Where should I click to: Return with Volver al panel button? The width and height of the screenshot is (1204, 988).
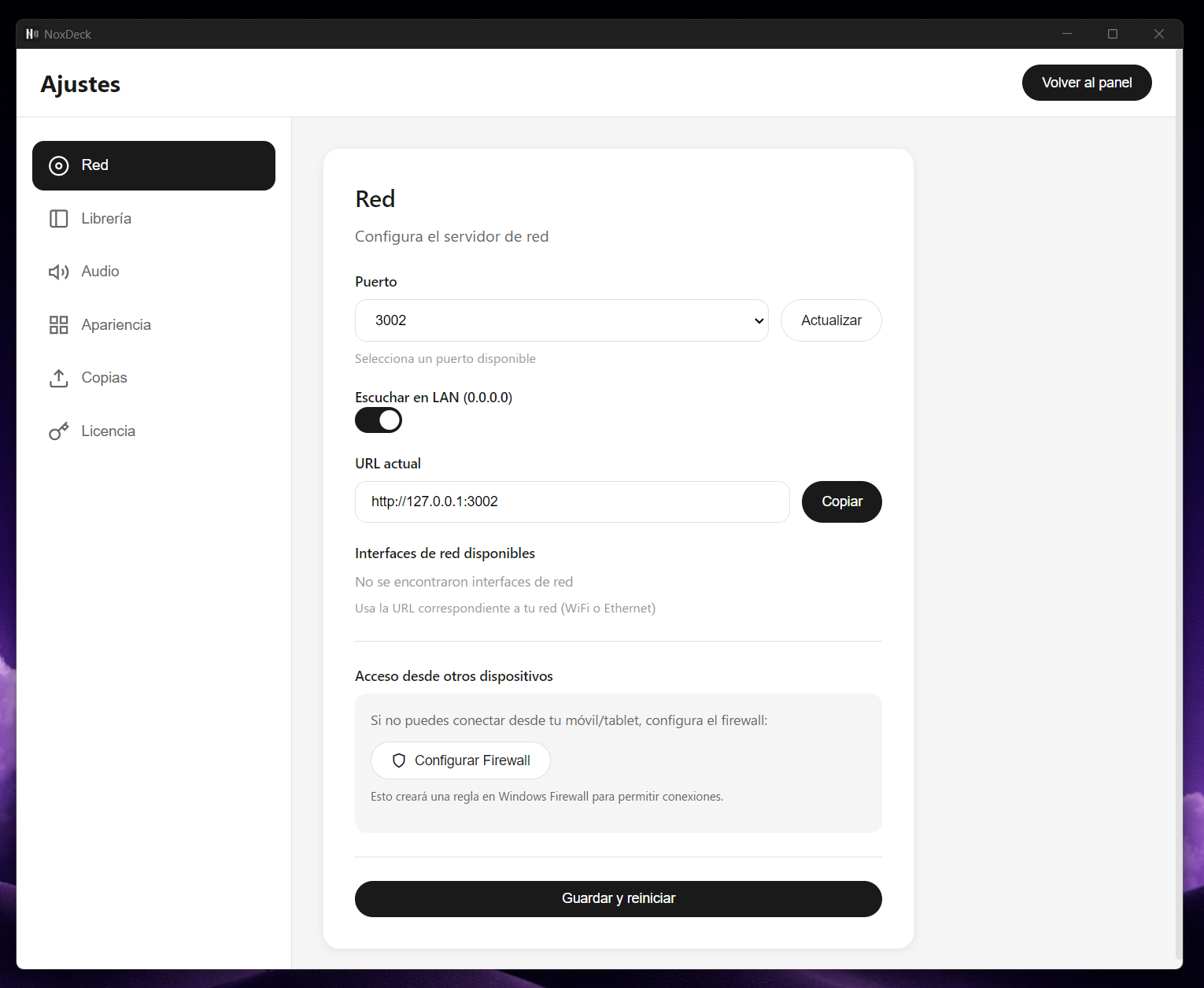(1086, 83)
